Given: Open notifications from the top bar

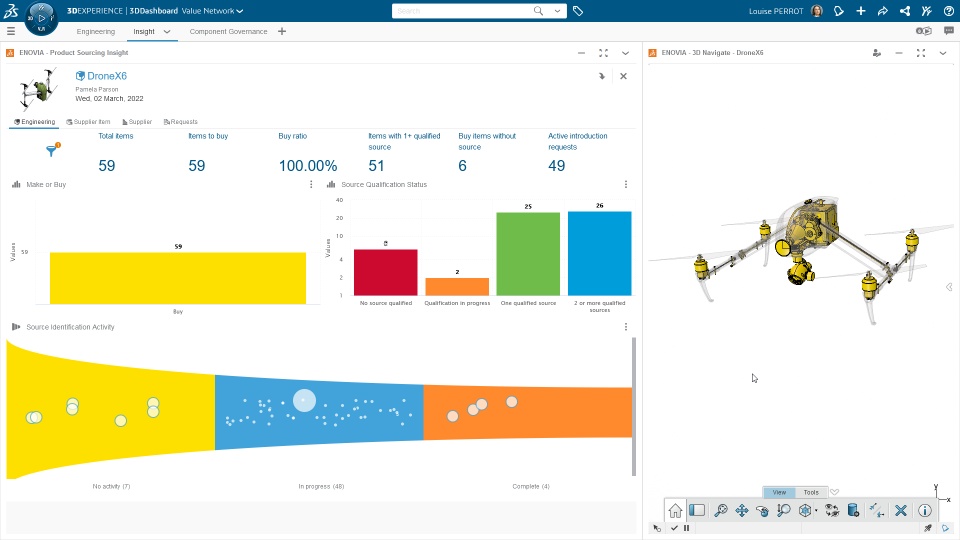Looking at the screenshot, I should [839, 11].
